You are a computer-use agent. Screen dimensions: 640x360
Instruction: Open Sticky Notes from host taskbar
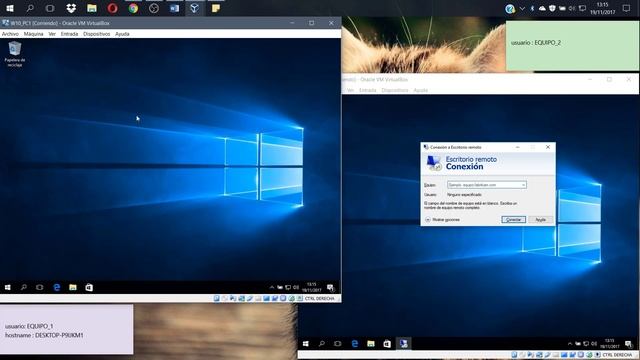tap(216, 8)
